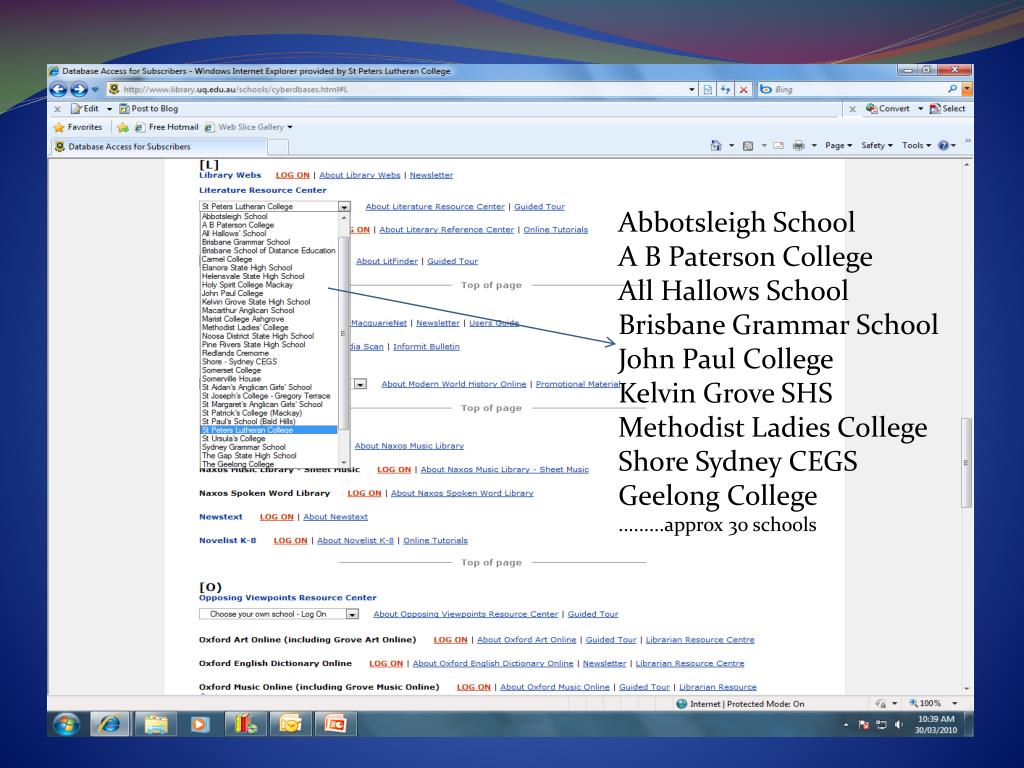The width and height of the screenshot is (1024, 768).
Task: Expand the Opposing Viewpoints school dropdown
Action: (351, 614)
